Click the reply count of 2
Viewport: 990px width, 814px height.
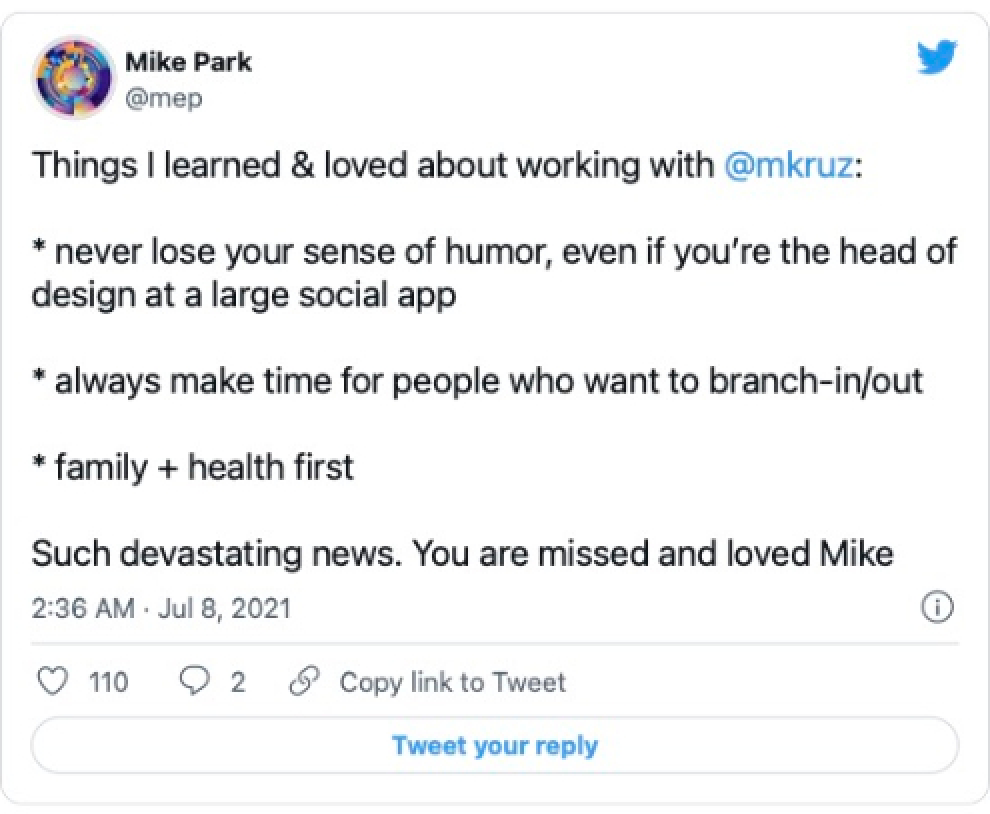point(237,683)
